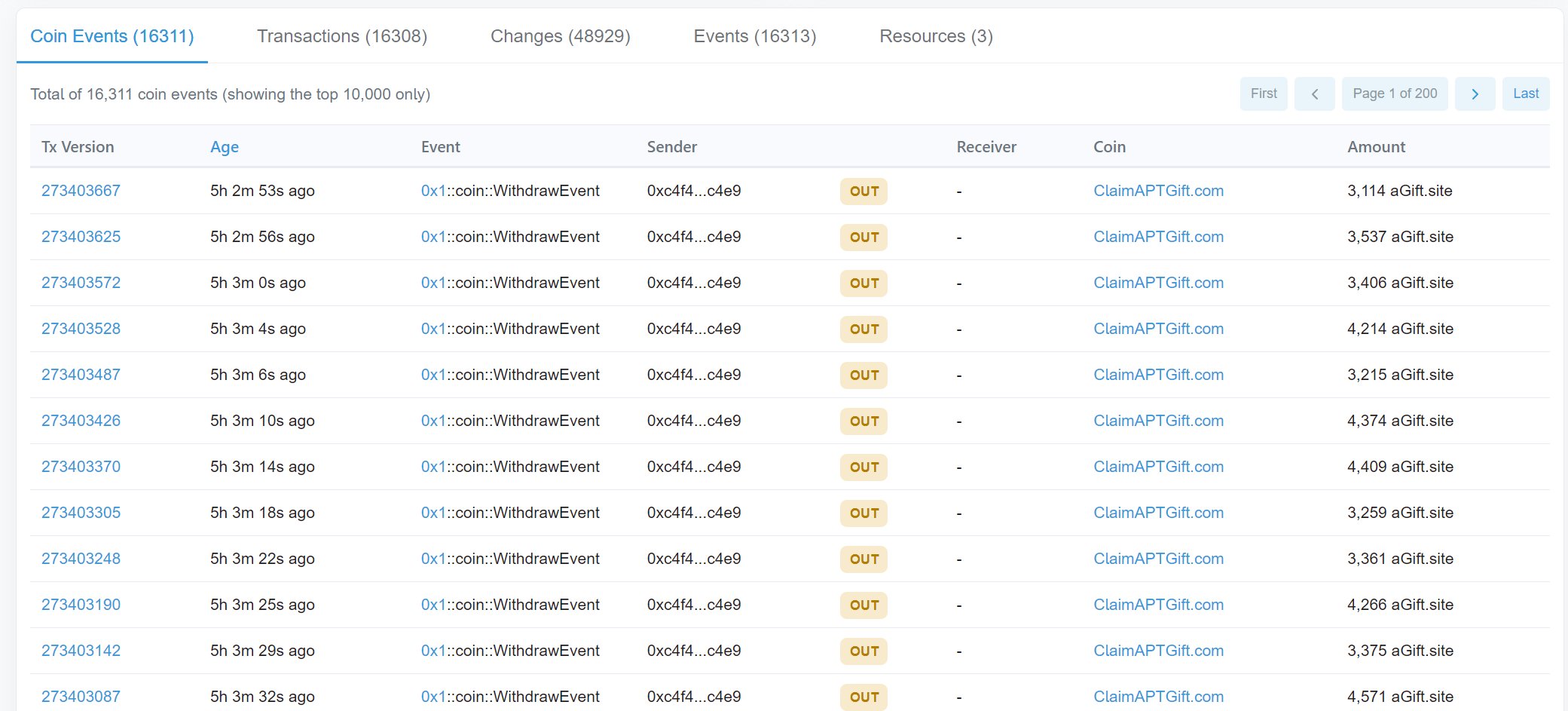Open transaction version 273403142

81,651
